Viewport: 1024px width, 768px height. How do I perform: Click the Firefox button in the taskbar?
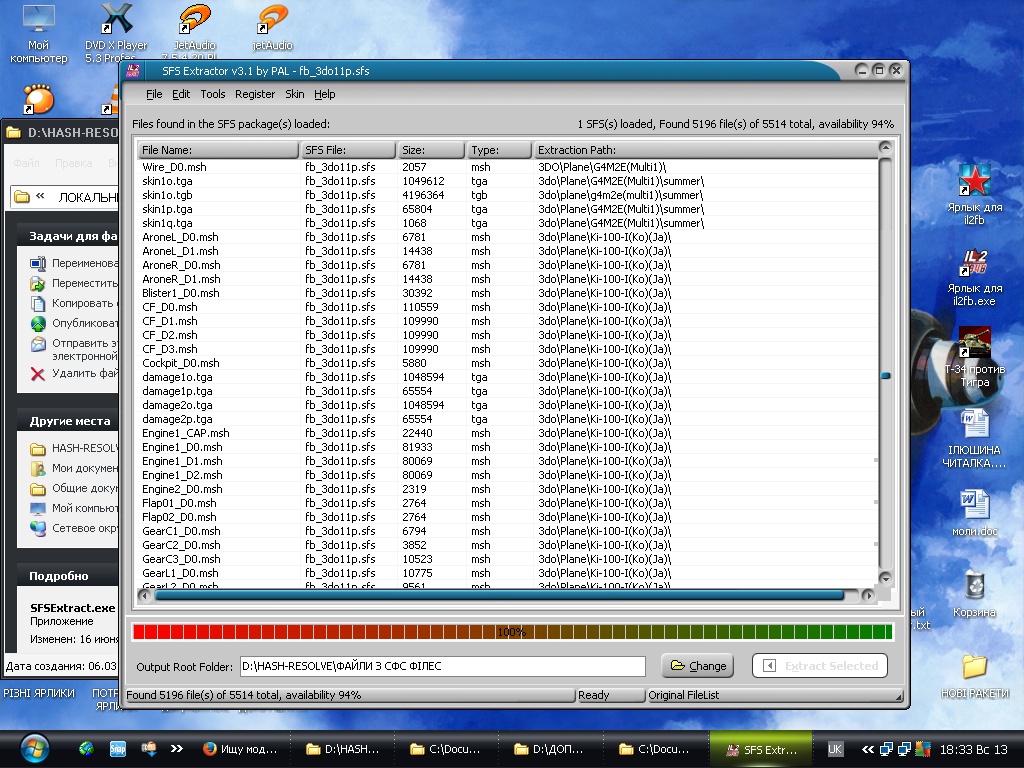coord(240,748)
